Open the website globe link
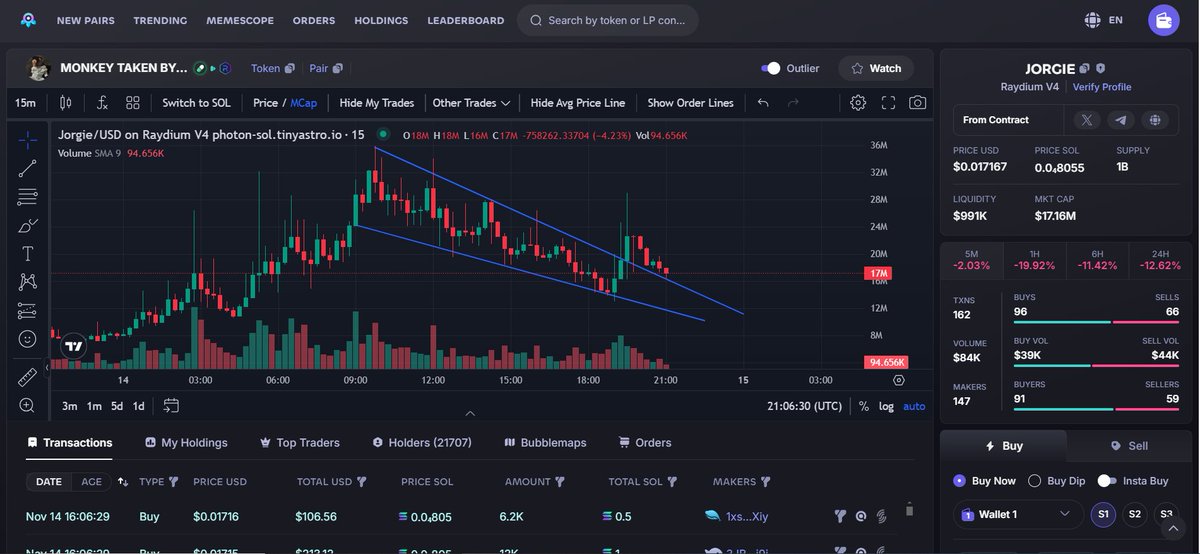1200x554 pixels. [x=1155, y=120]
